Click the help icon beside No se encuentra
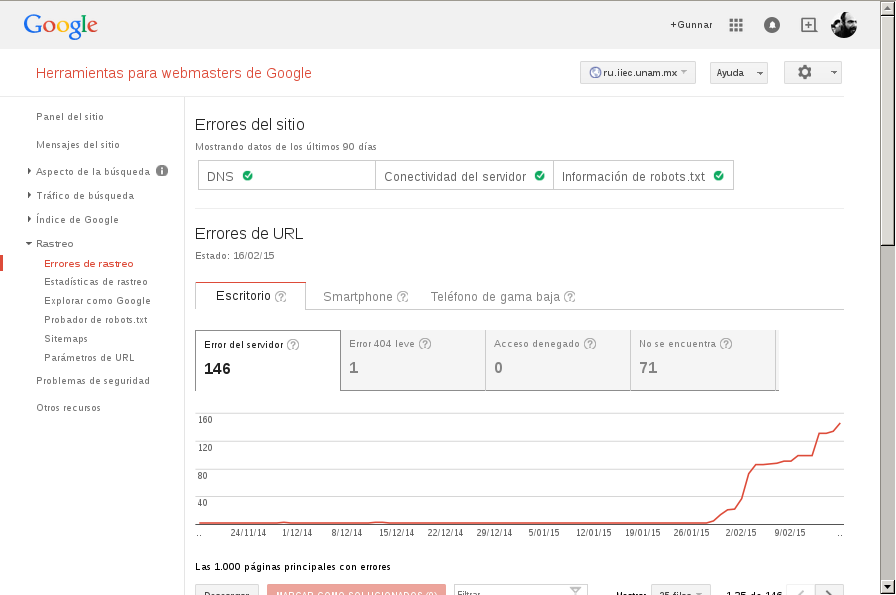Viewport: 896px width, 595px height. pos(726,344)
